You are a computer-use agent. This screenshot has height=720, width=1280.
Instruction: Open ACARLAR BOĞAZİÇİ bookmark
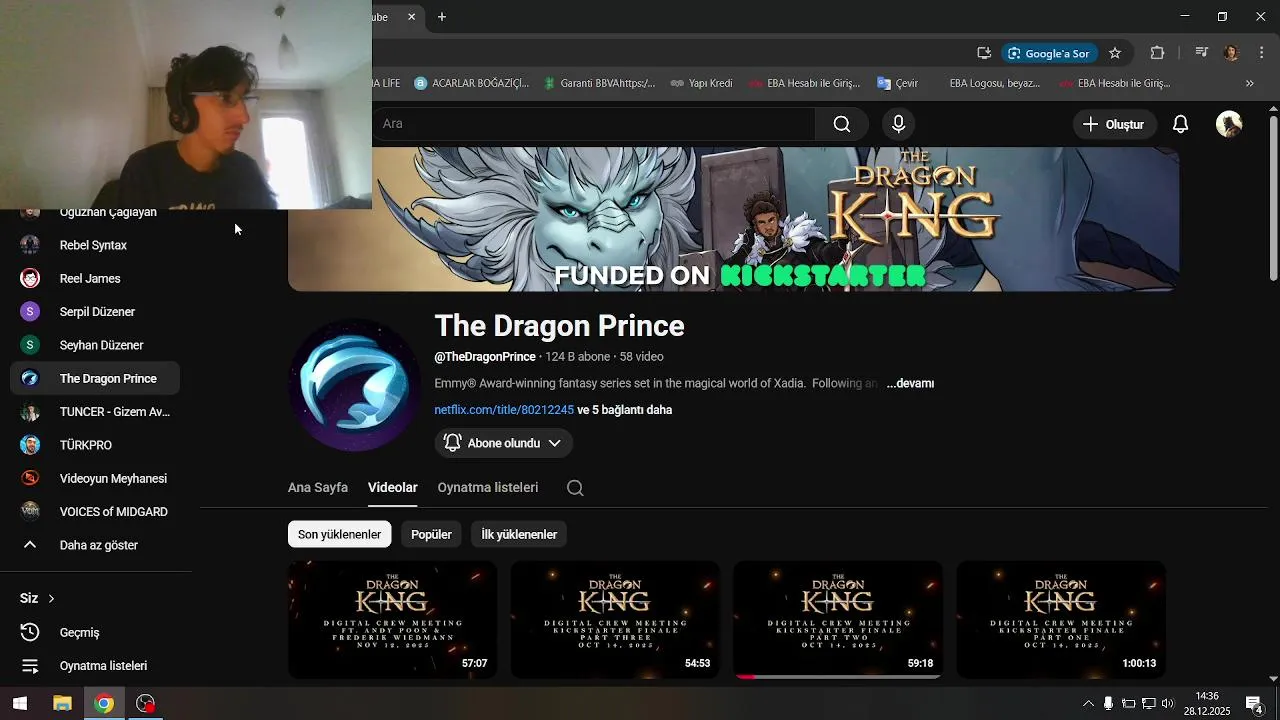click(471, 83)
